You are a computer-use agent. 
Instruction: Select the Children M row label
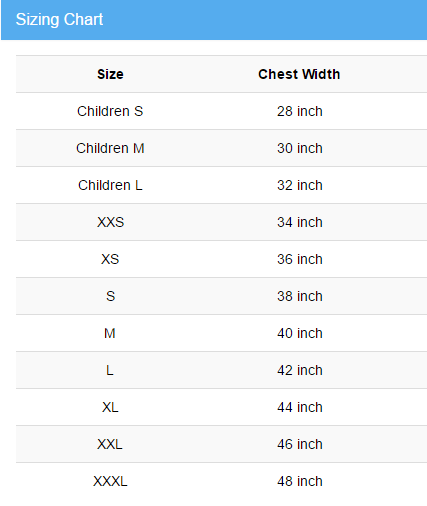110,148
